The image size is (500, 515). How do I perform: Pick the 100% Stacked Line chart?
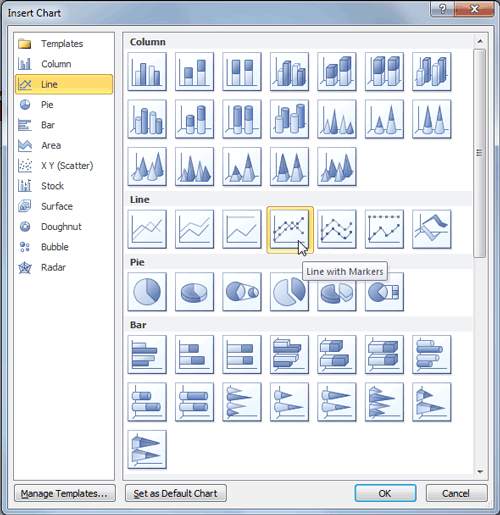pyautogui.click(x=242, y=229)
